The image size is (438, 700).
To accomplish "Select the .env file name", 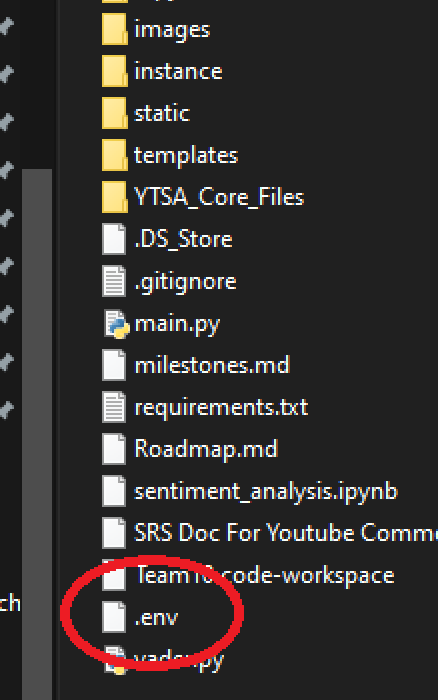I will click(x=156, y=617).
